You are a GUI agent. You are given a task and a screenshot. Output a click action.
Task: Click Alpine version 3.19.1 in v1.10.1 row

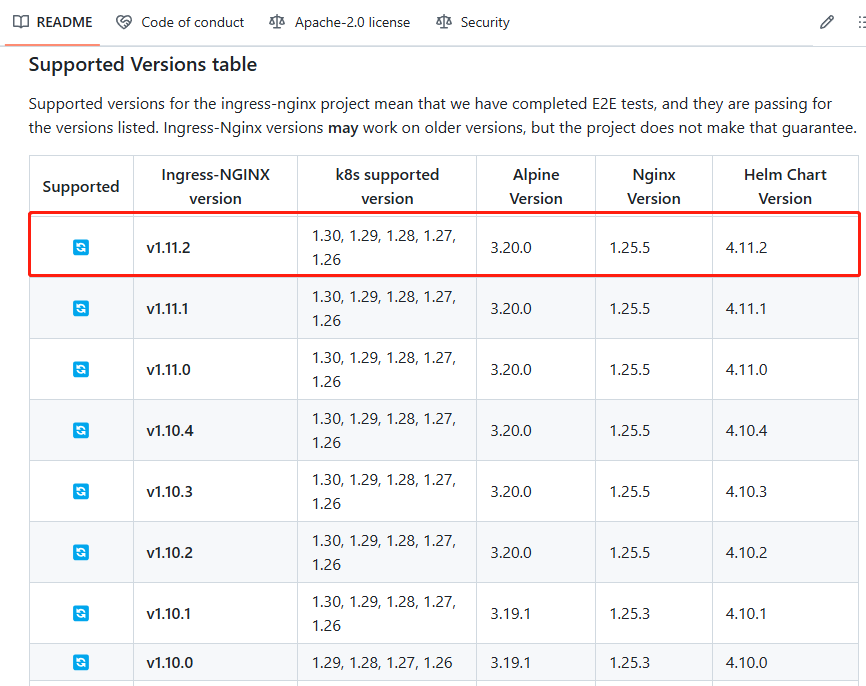coord(510,614)
